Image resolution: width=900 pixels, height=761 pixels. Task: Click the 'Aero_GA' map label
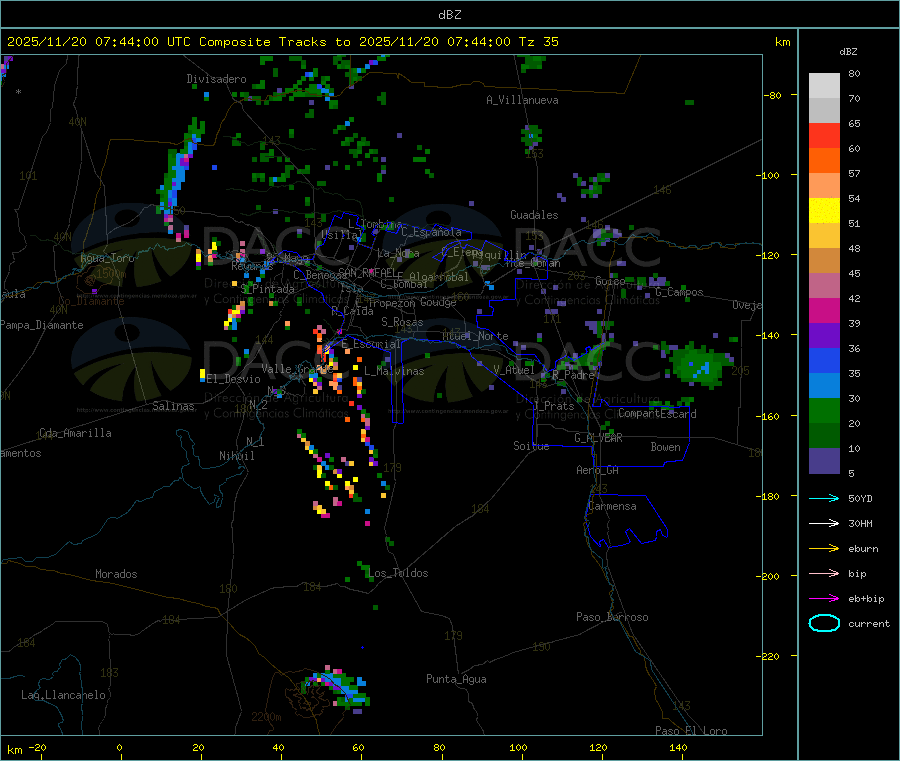[x=598, y=470]
